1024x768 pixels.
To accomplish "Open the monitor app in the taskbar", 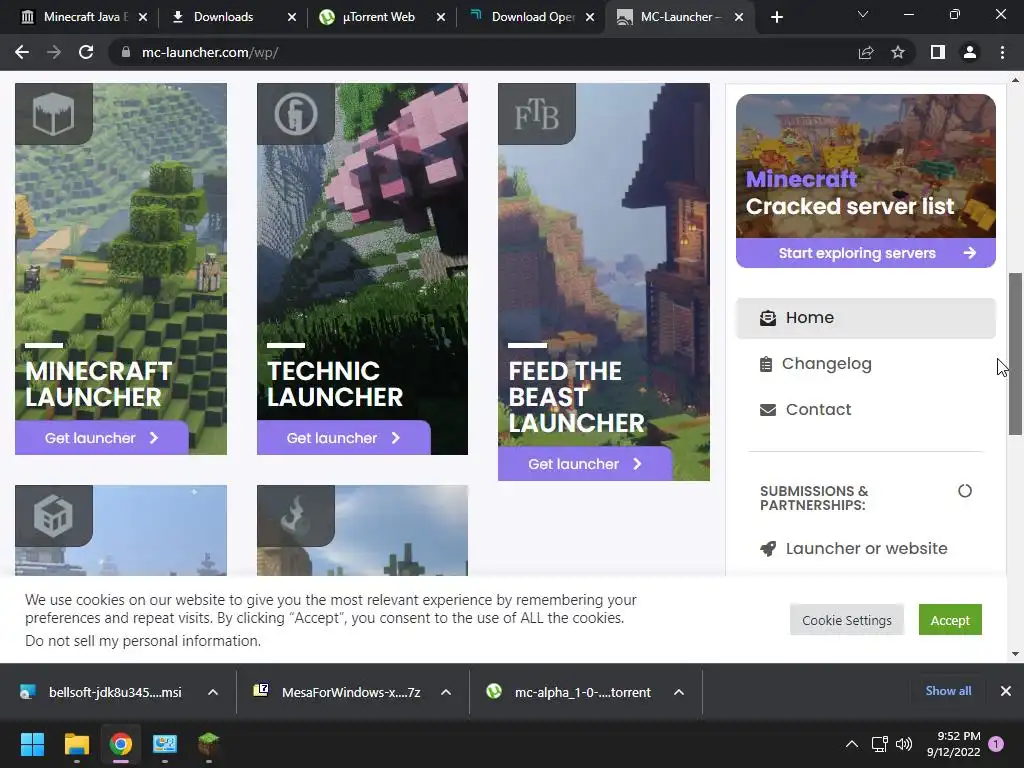I will click(165, 744).
